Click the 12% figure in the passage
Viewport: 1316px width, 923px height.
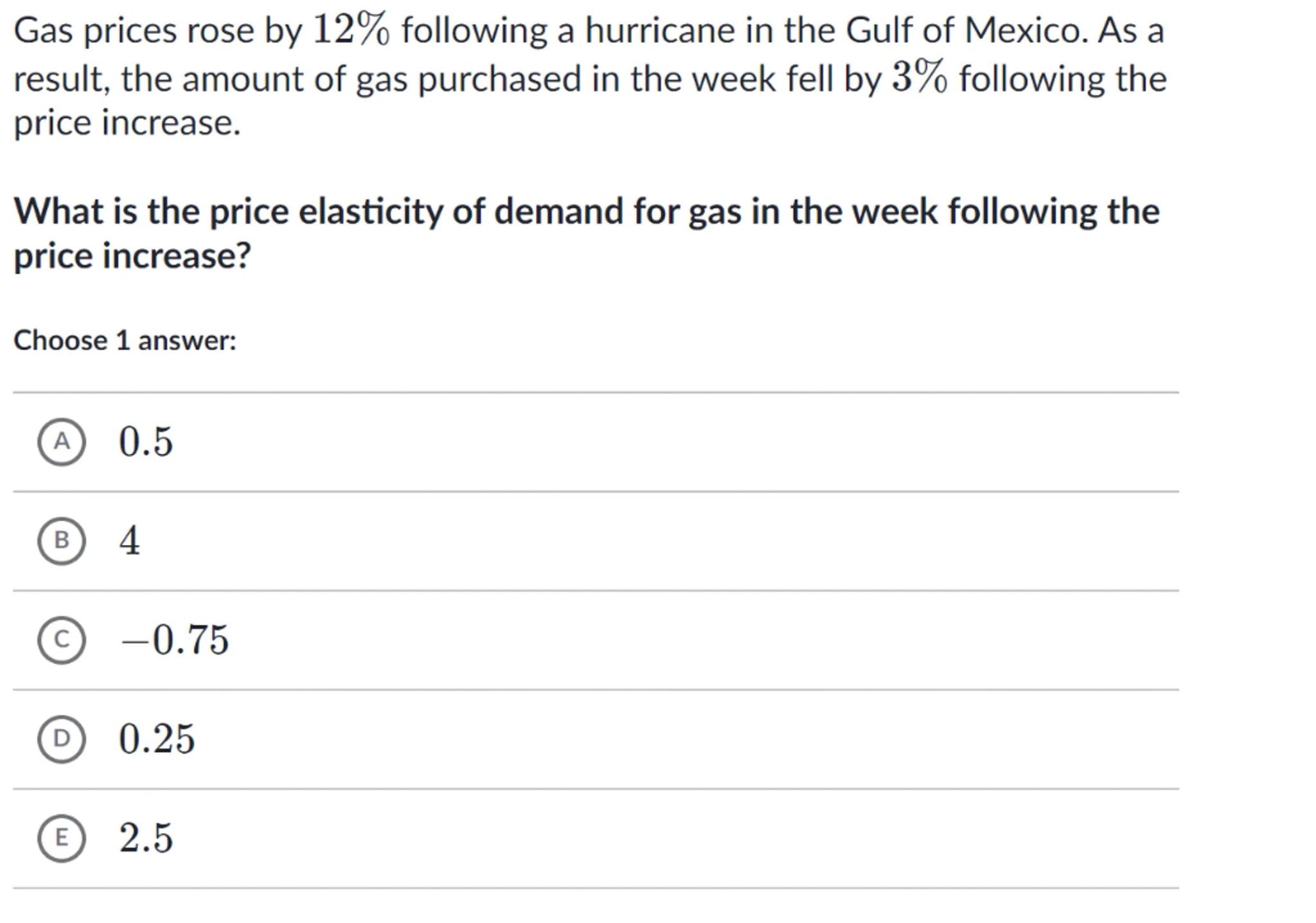[351, 30]
